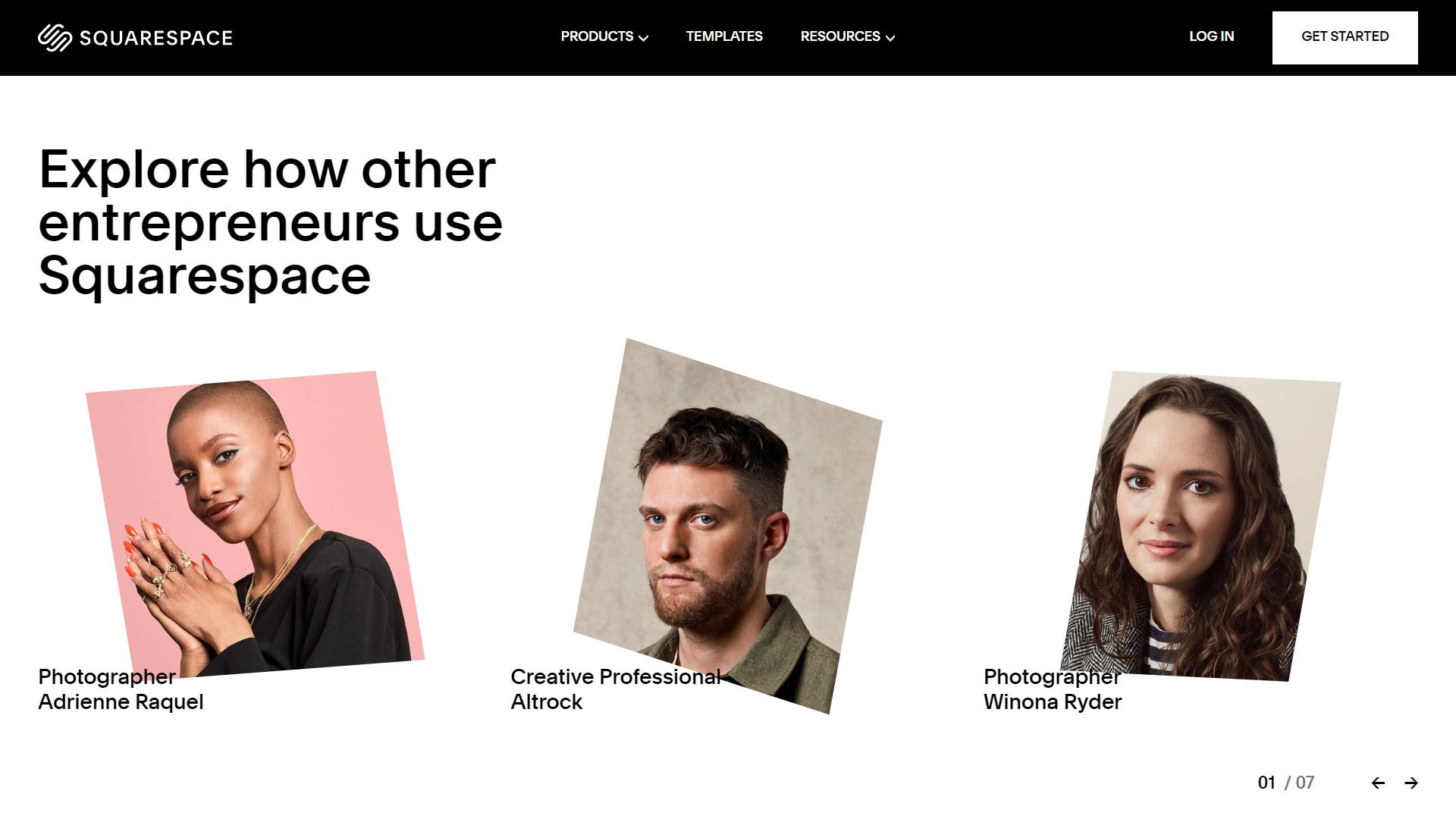Expand the Products dropdown chevron
1456x819 pixels.
tap(643, 38)
